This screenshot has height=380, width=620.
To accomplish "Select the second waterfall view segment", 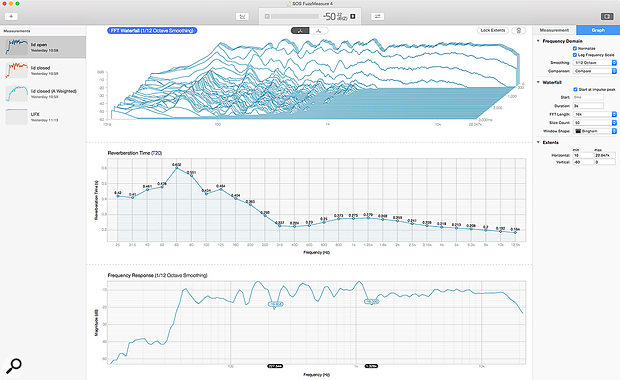I will pyautogui.click(x=319, y=30).
